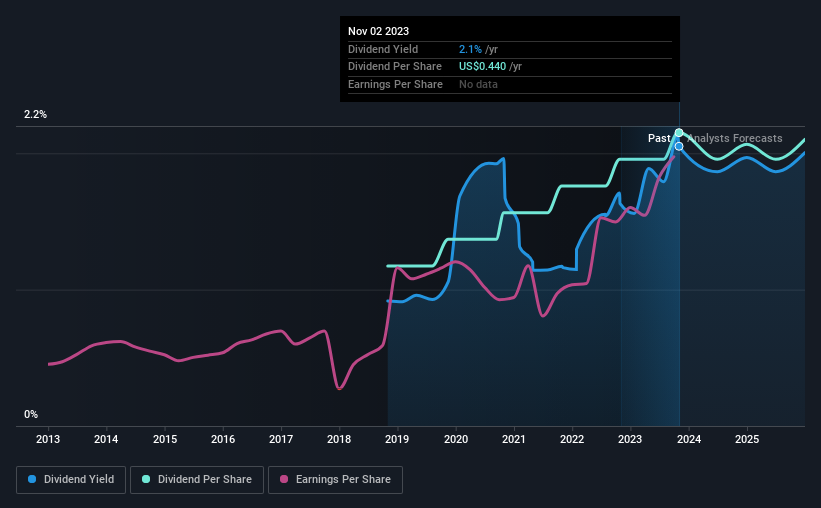821x508 pixels.
Task: Click the 2.2% y-axis label
Action: [x=35, y=115]
